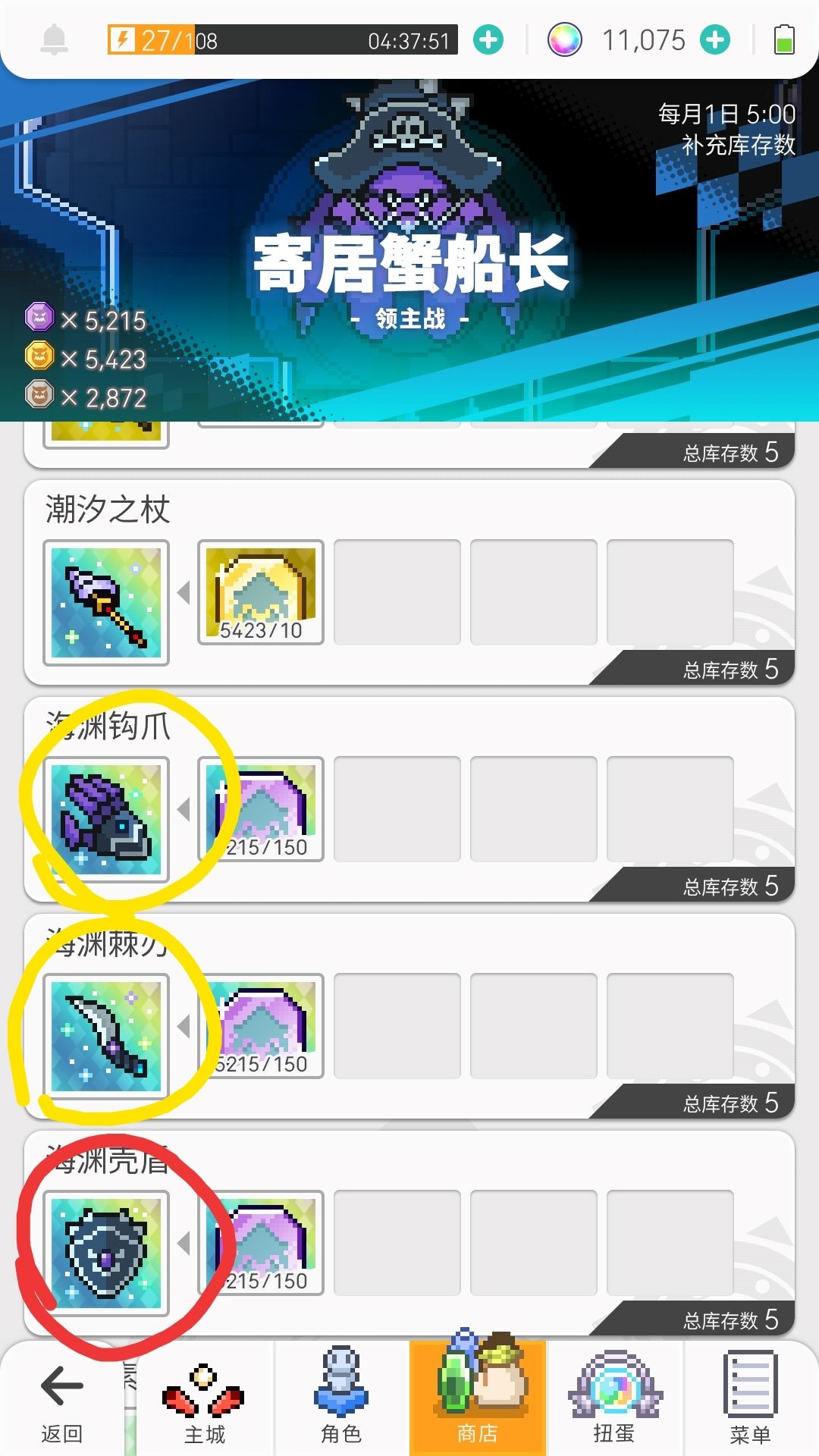Tap the rainbow gem currency icon
The image size is (819, 1456).
564,39
